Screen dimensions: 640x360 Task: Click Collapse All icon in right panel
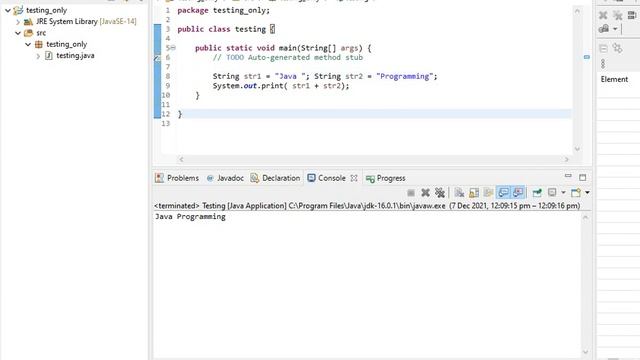coord(603,49)
